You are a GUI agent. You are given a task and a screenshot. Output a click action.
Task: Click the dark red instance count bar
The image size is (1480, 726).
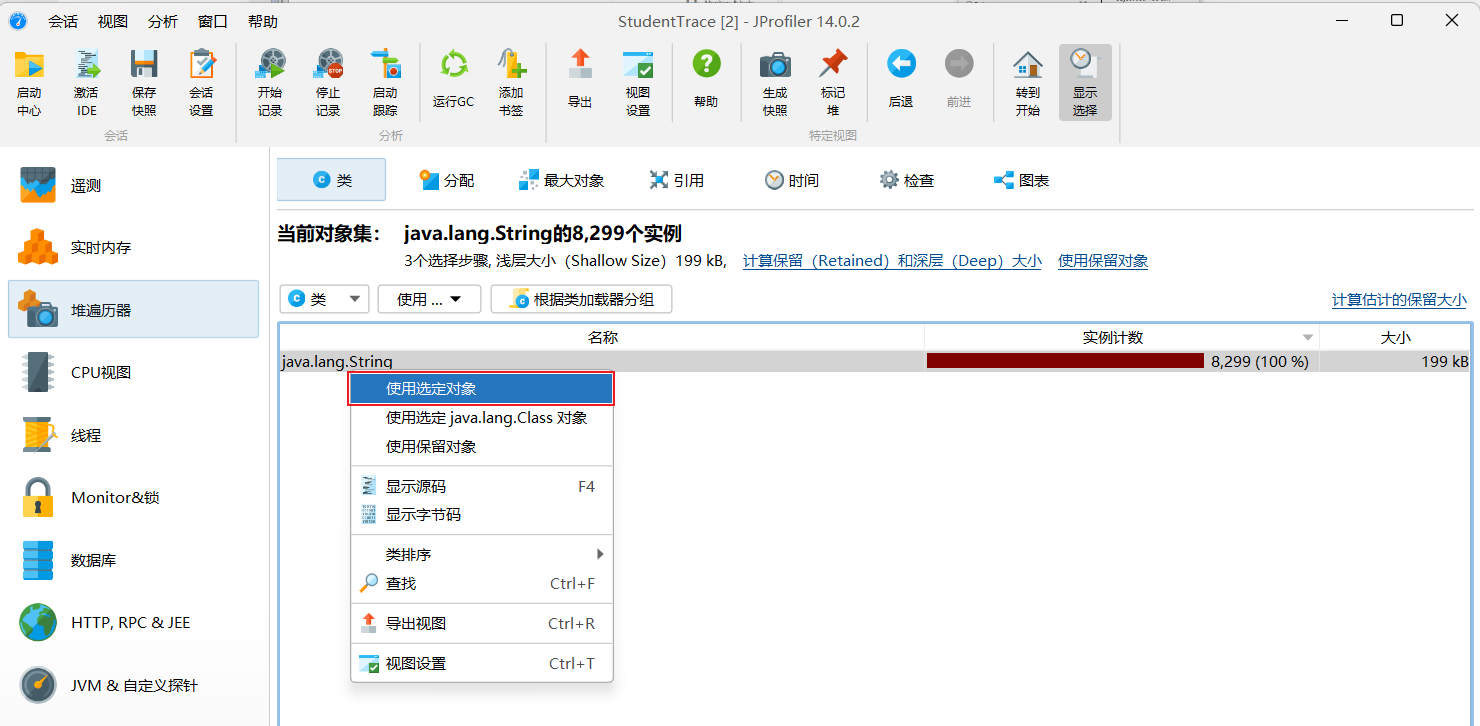point(1064,361)
